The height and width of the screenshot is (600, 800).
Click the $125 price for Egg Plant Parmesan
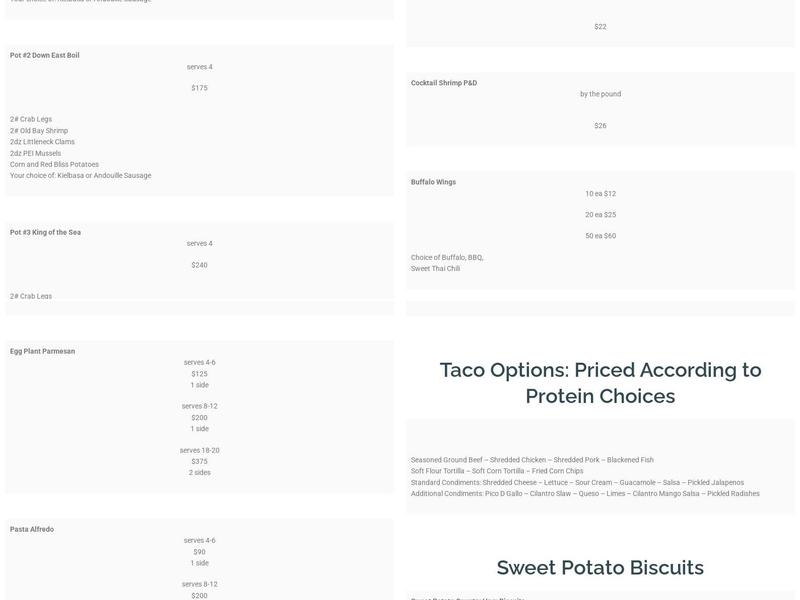(199, 374)
